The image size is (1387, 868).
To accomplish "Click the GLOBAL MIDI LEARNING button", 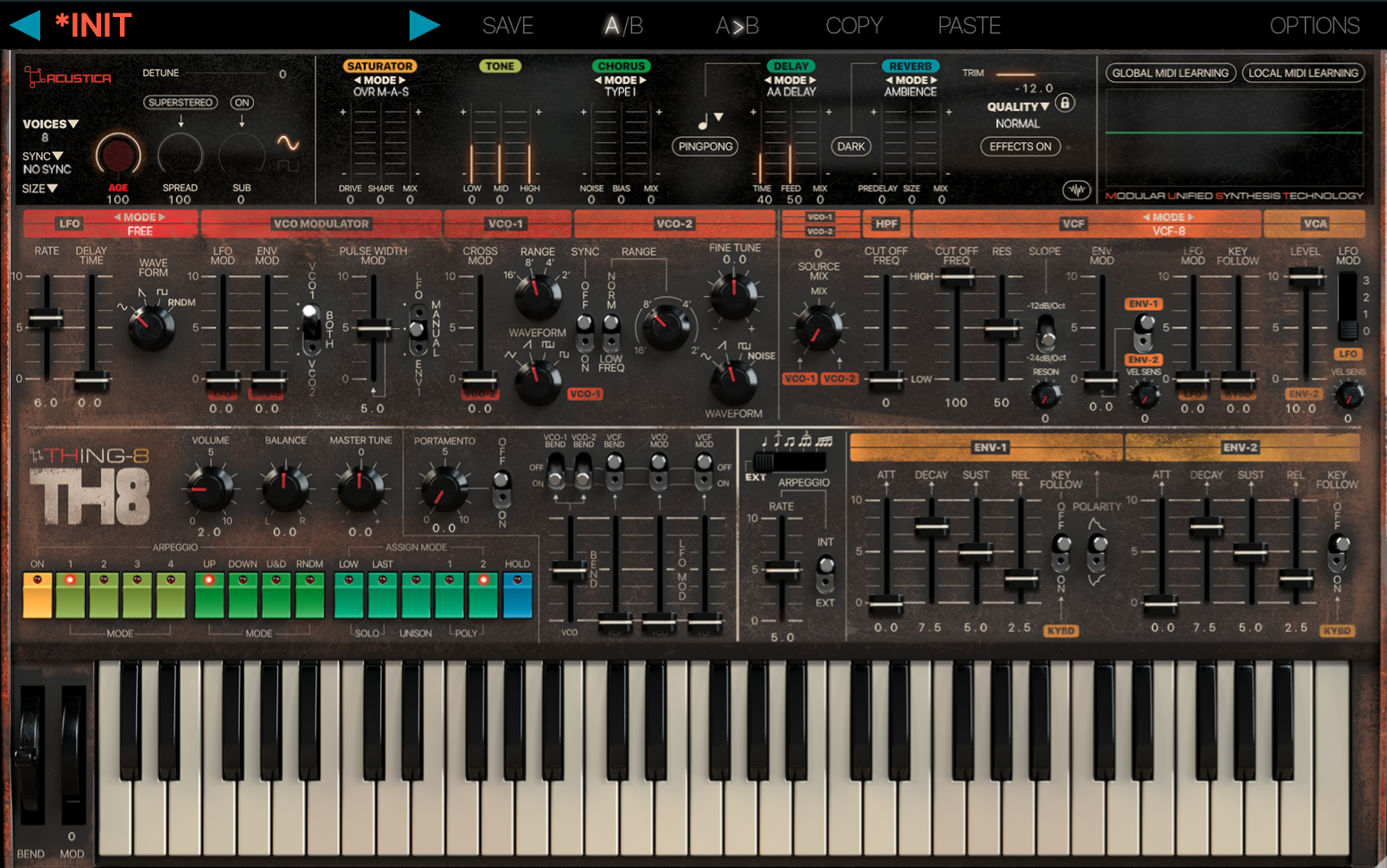I will 1171,73.
